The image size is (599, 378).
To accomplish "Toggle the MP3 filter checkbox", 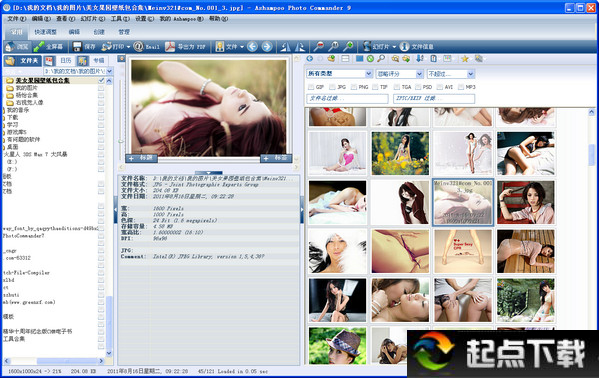I will pos(461,87).
